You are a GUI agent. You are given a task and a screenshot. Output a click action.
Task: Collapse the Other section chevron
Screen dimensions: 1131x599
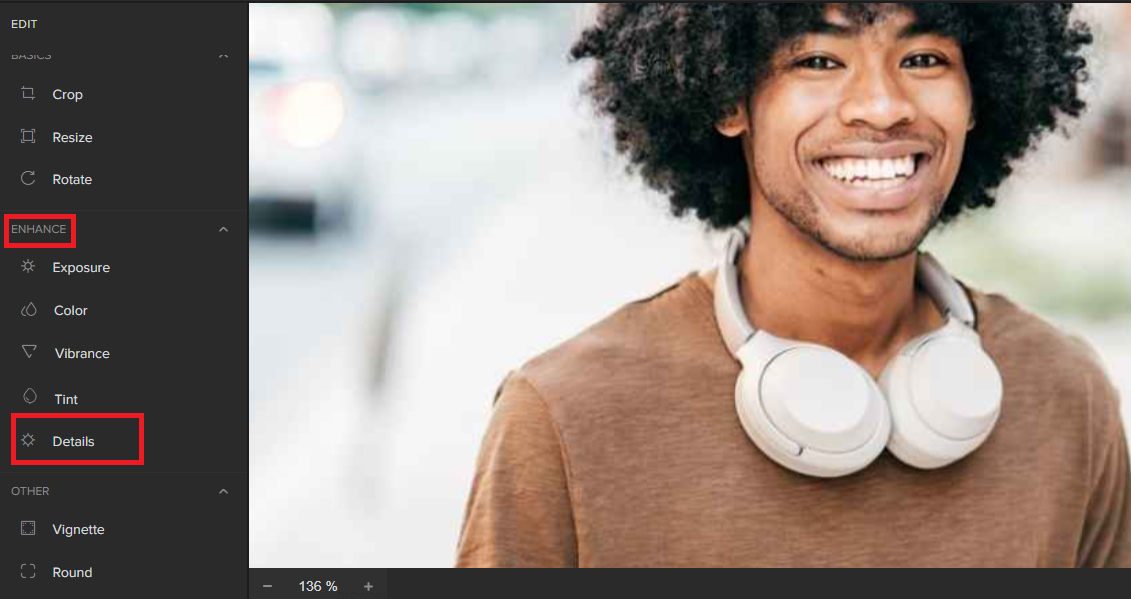pyautogui.click(x=223, y=491)
